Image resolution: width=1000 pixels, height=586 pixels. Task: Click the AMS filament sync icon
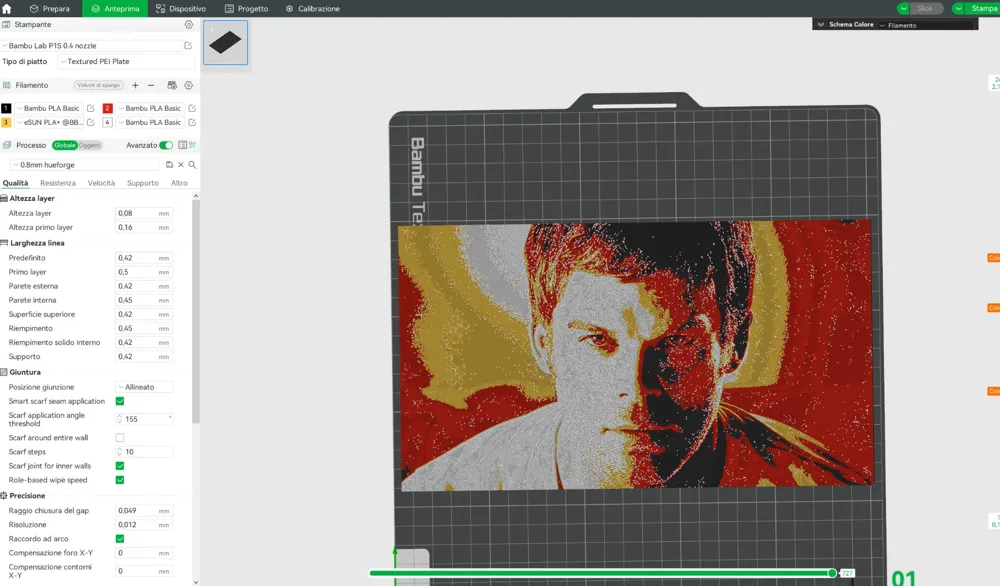click(x=172, y=85)
